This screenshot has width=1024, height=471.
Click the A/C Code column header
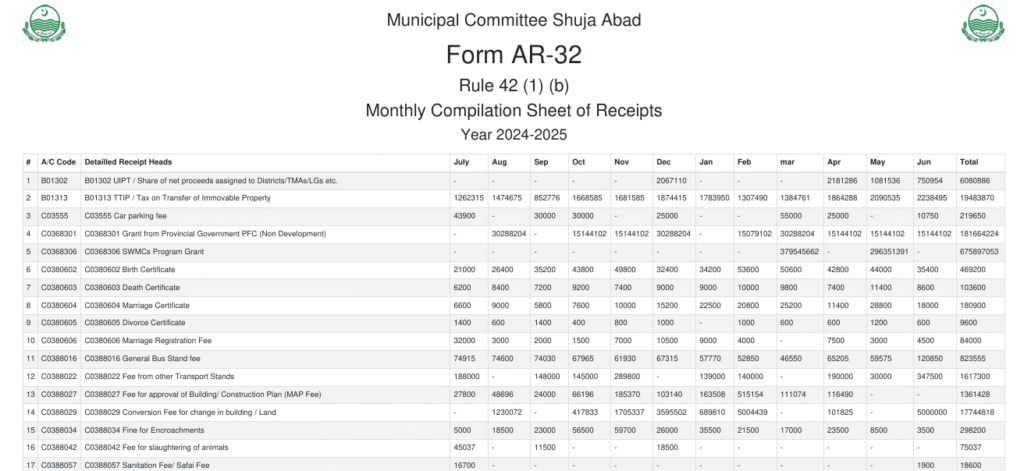58,162
